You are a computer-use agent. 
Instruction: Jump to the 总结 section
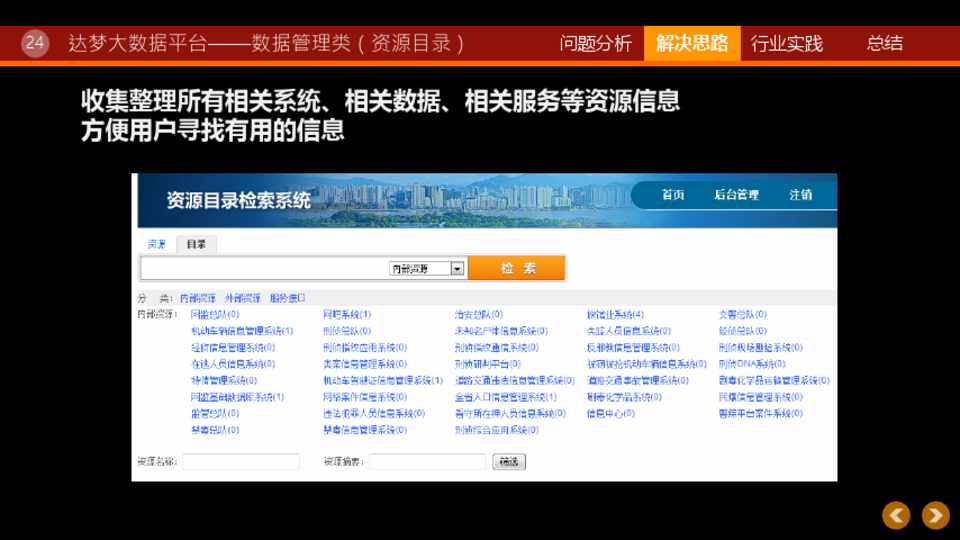click(x=884, y=43)
